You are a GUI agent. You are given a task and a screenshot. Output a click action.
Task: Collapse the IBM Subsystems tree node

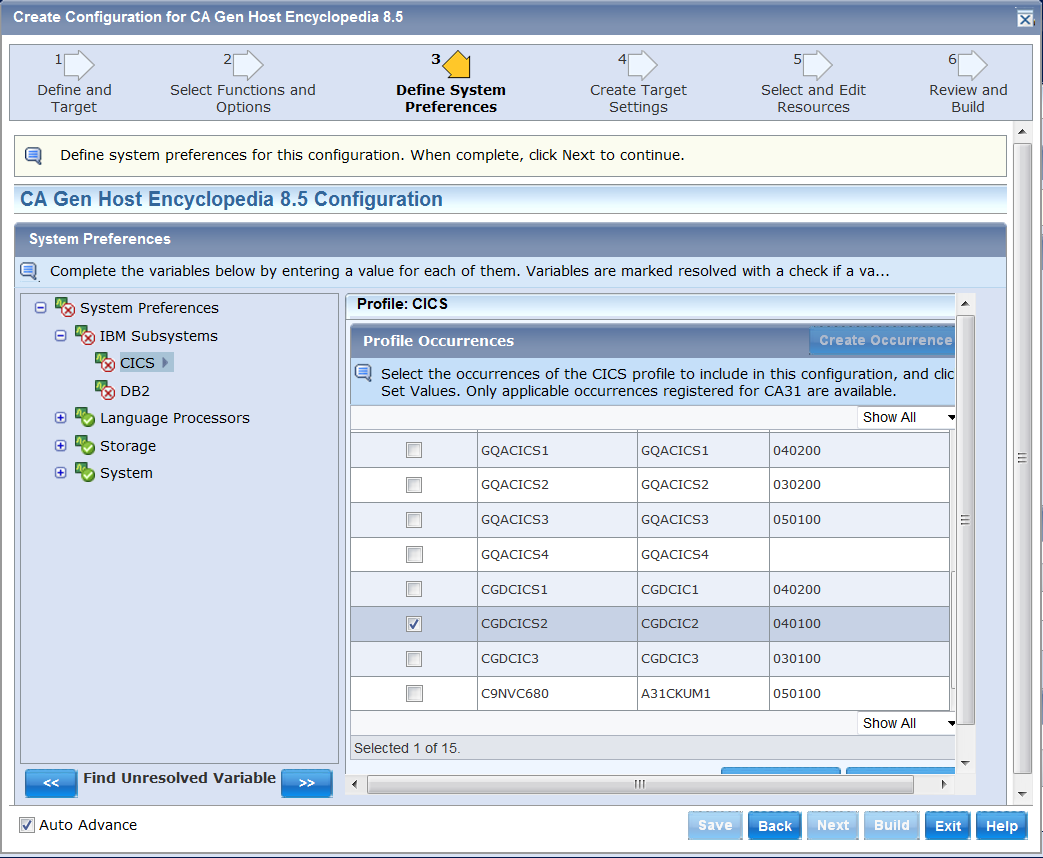61,336
